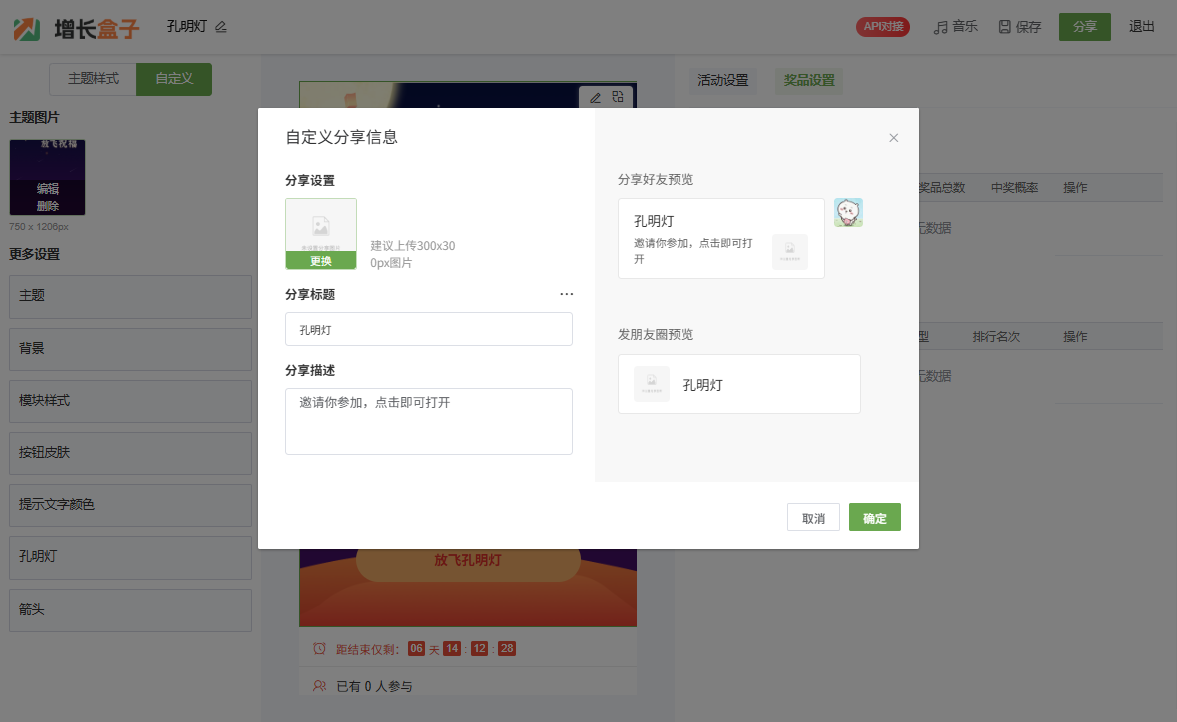Click the avatar image in share preview
Image resolution: width=1177 pixels, height=722 pixels.
point(848,212)
